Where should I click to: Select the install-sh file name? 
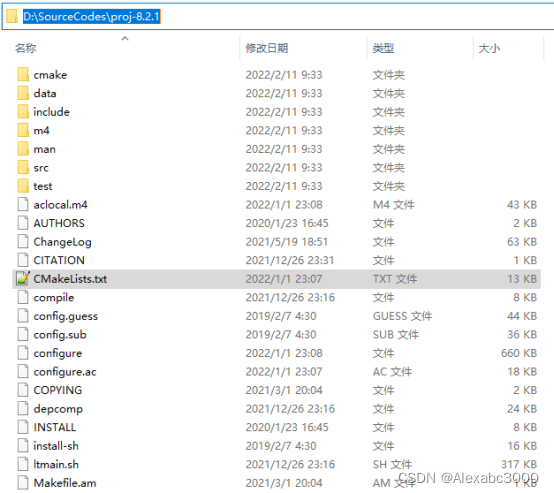(x=56, y=446)
